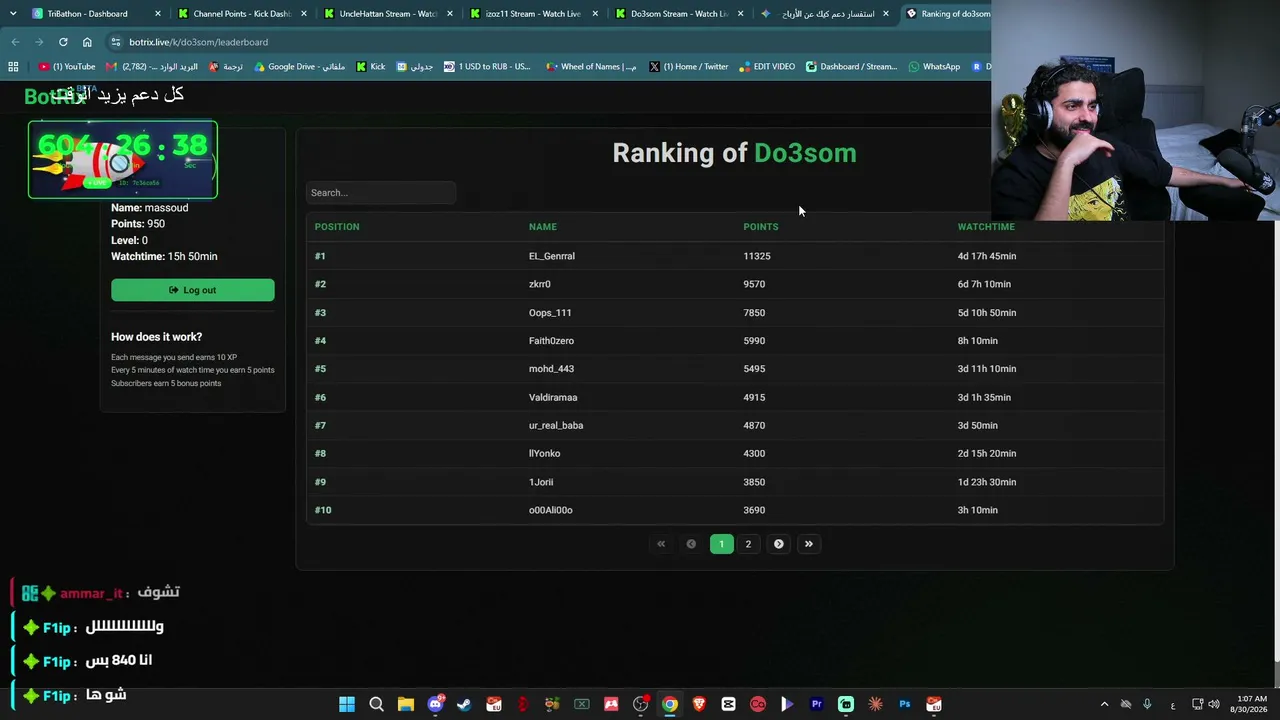Open Adobe Premiere Pro from taskbar
The height and width of the screenshot is (720, 1280).
[816, 705]
